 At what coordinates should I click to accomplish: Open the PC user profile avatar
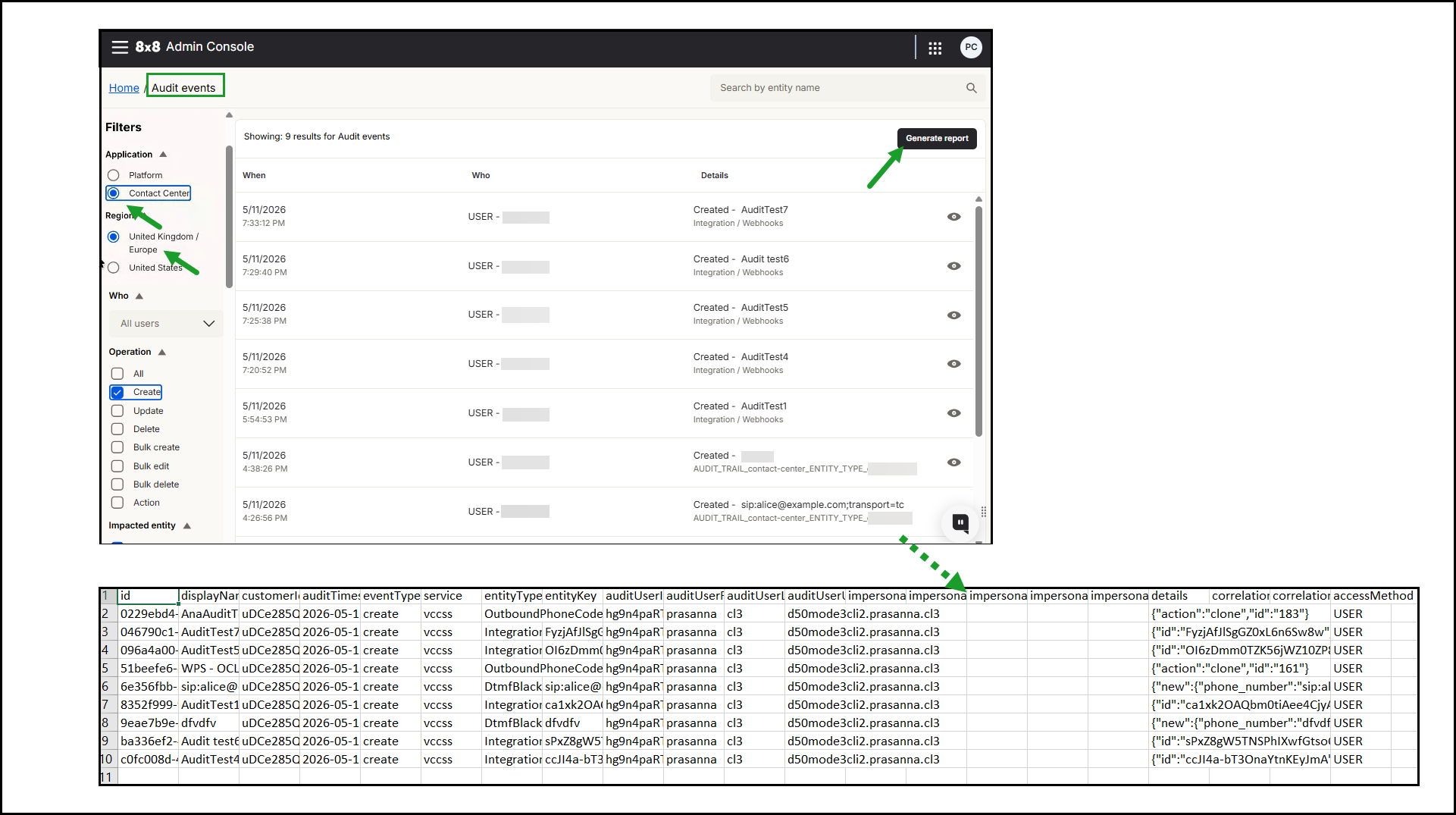pos(971,47)
